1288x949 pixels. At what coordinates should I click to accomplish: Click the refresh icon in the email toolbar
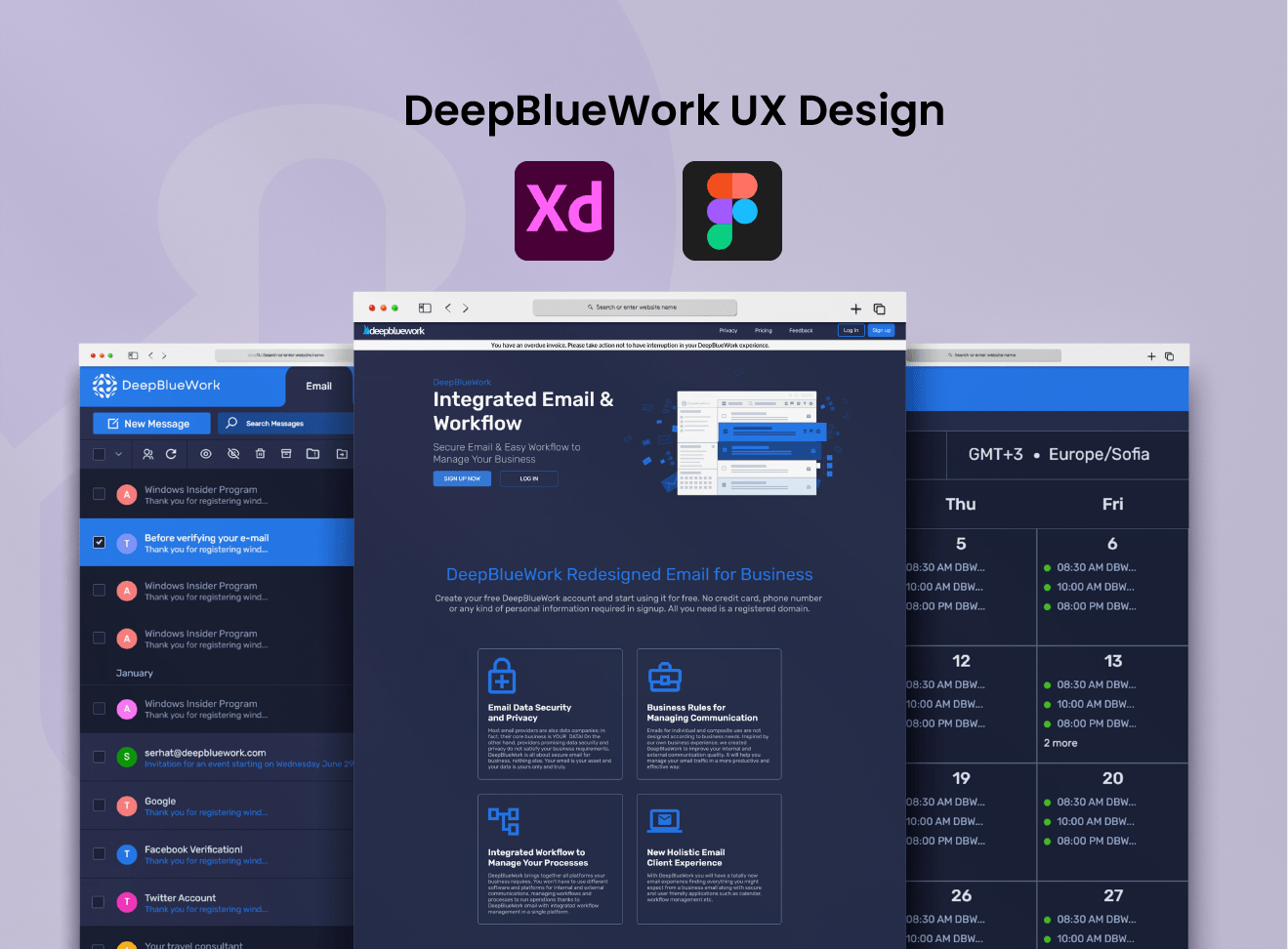point(171,454)
